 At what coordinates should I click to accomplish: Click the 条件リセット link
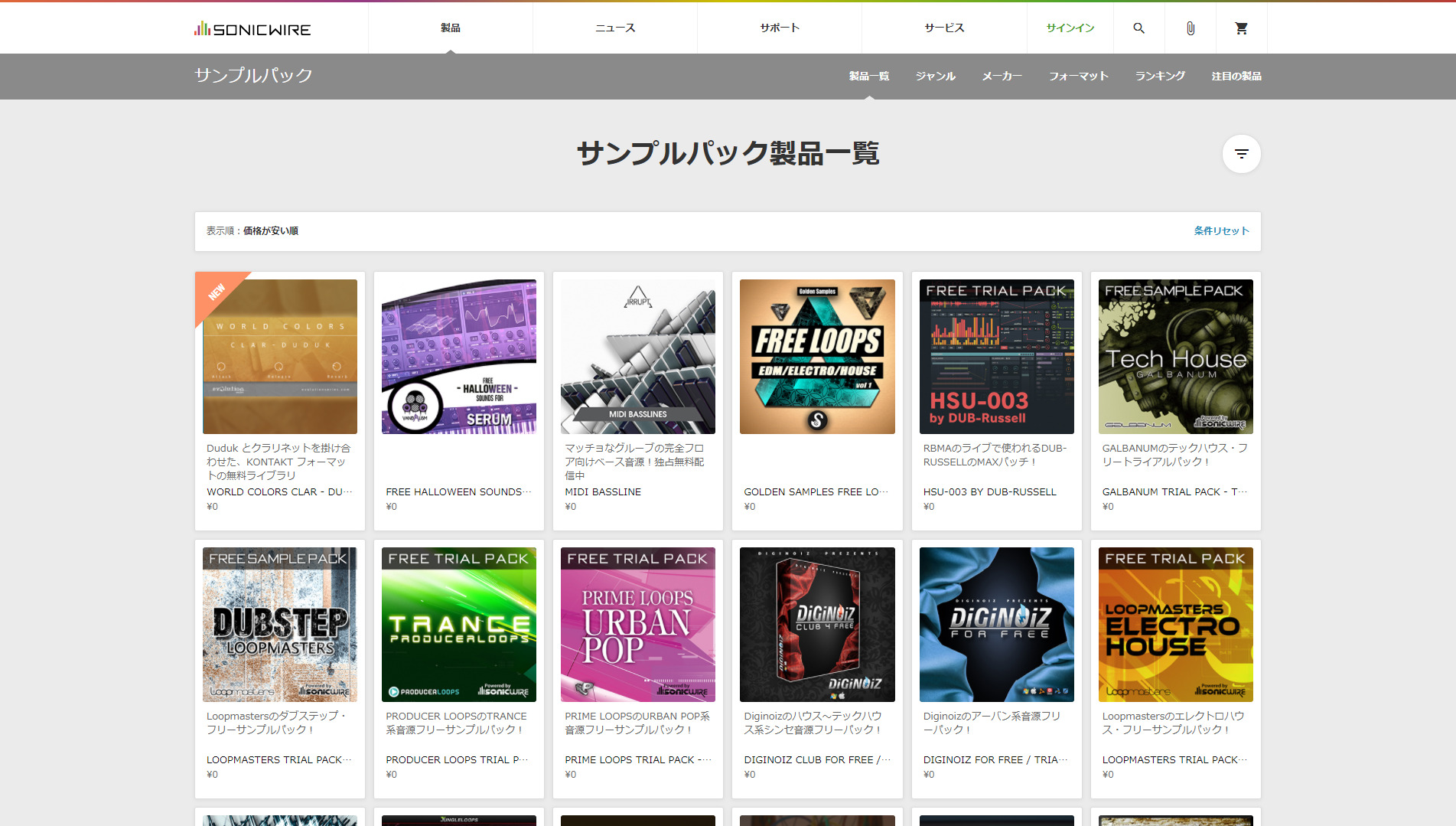[x=1221, y=231]
